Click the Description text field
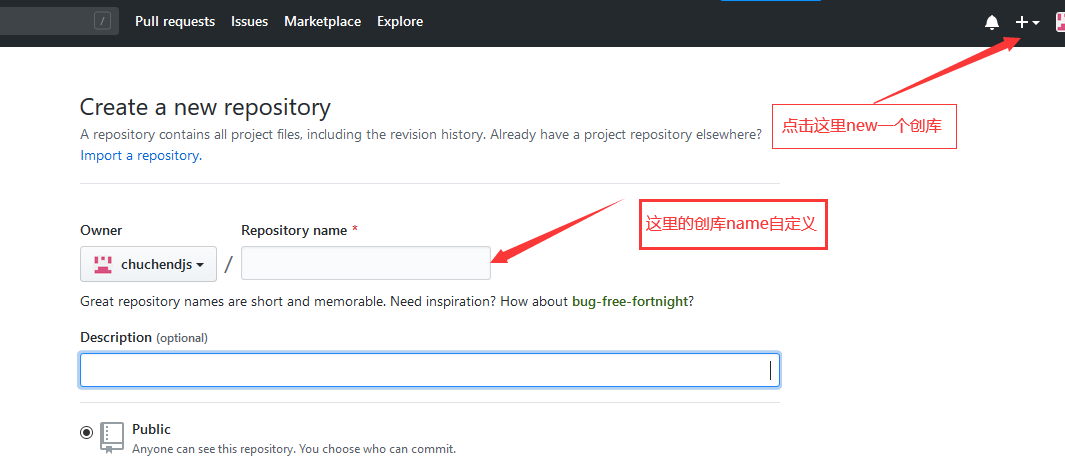Image resolution: width=1065 pixels, height=467 pixels. (430, 370)
